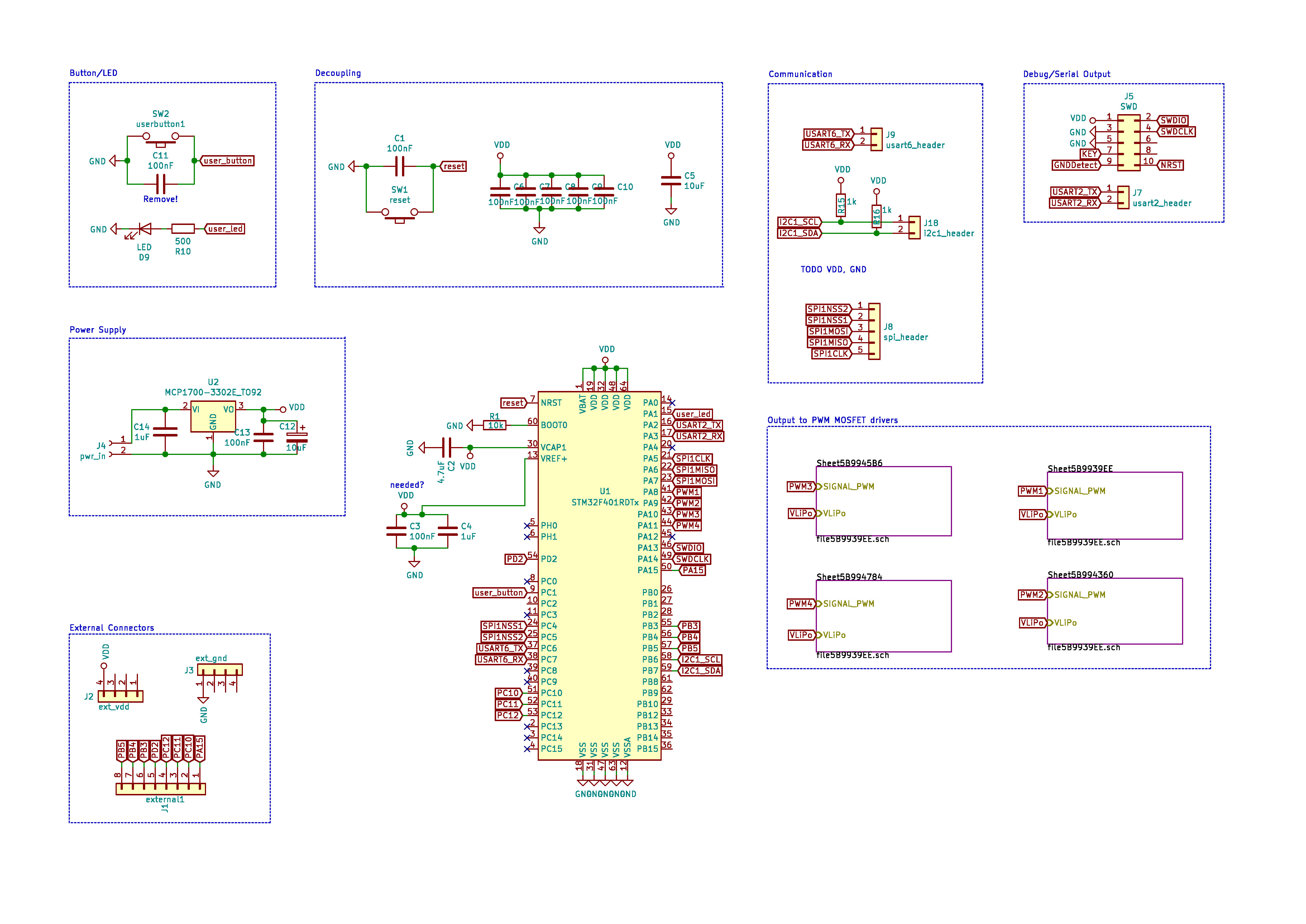Select the SWDCLK label on J5 connector
The height and width of the screenshot is (924, 1306).
[x=1176, y=131]
